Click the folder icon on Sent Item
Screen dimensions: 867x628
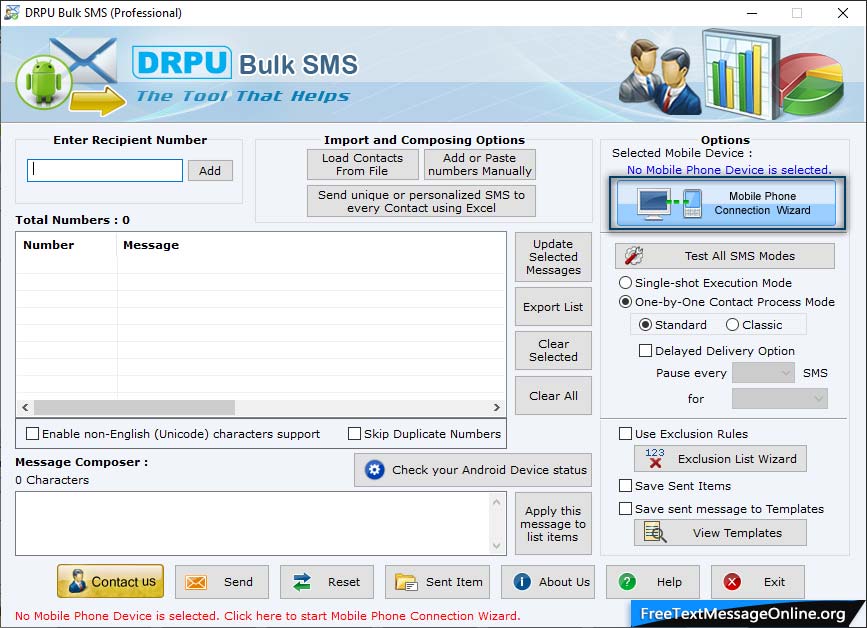pyautogui.click(x=406, y=582)
